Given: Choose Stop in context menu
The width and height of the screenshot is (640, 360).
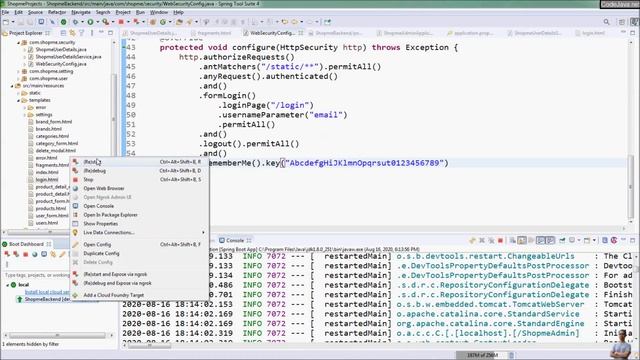Looking at the screenshot, I should point(140,180).
